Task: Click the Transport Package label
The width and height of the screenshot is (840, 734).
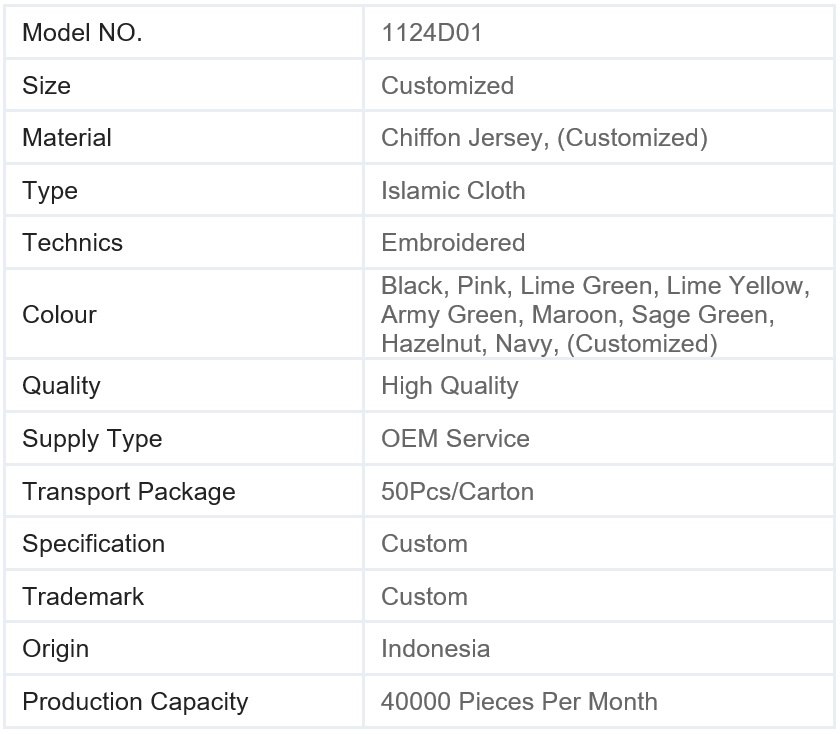Action: 129,492
